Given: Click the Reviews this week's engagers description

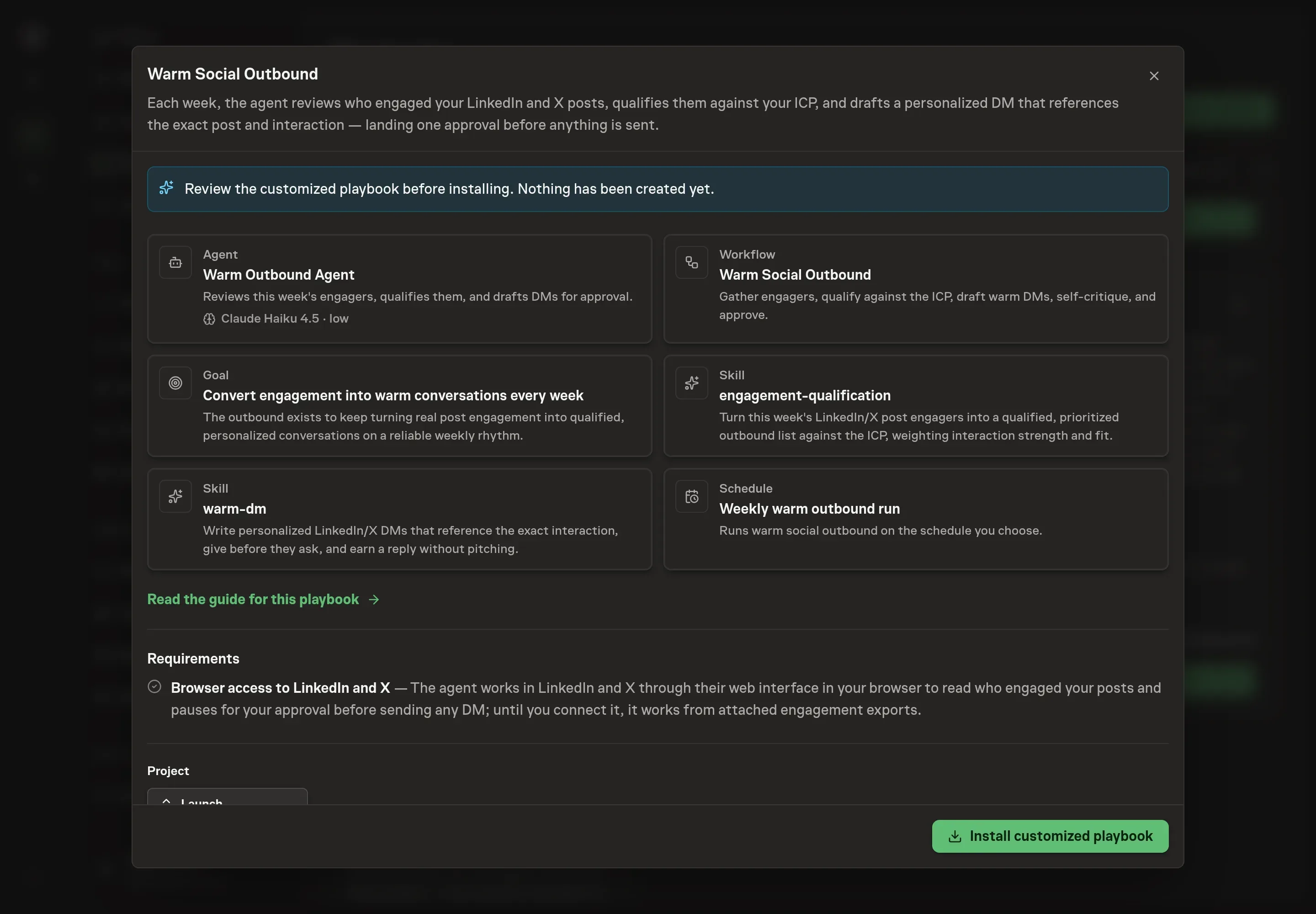Looking at the screenshot, I should click(x=418, y=297).
